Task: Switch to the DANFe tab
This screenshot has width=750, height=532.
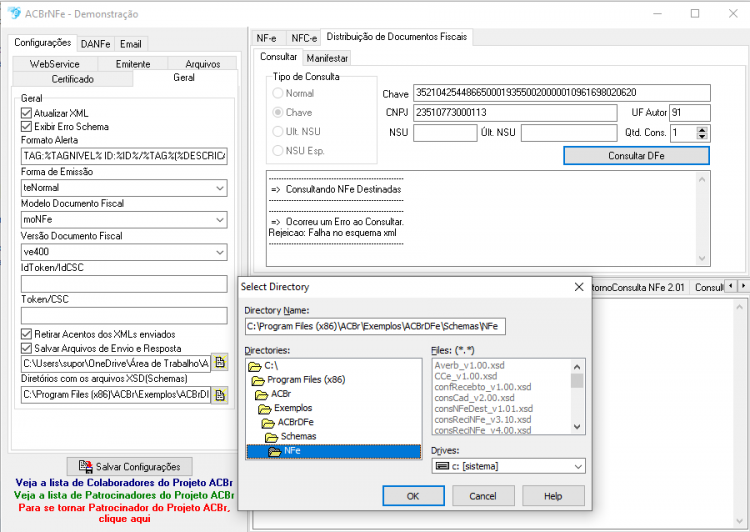Action: point(95,44)
